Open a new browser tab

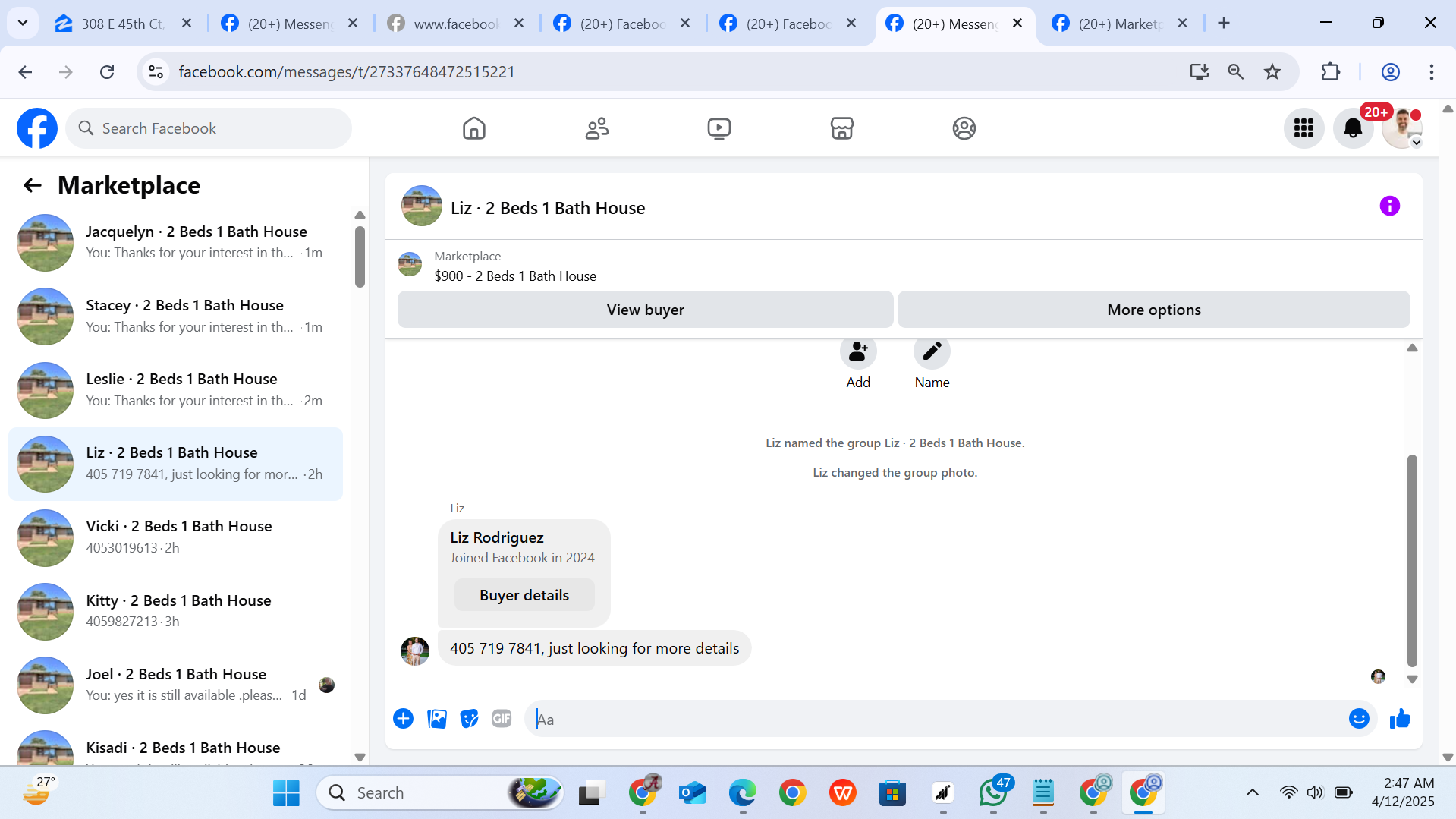pyautogui.click(x=1224, y=24)
